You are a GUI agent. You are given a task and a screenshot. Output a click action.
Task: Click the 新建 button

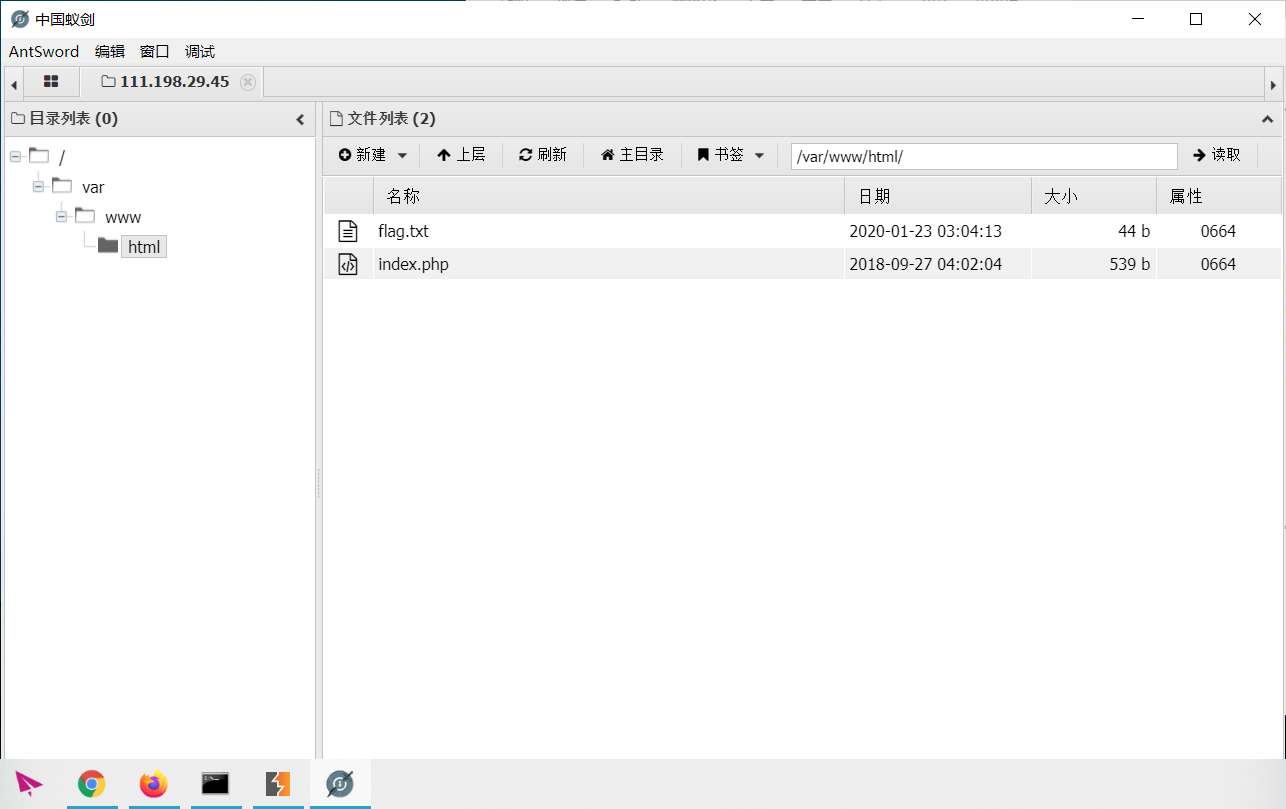[x=362, y=155]
